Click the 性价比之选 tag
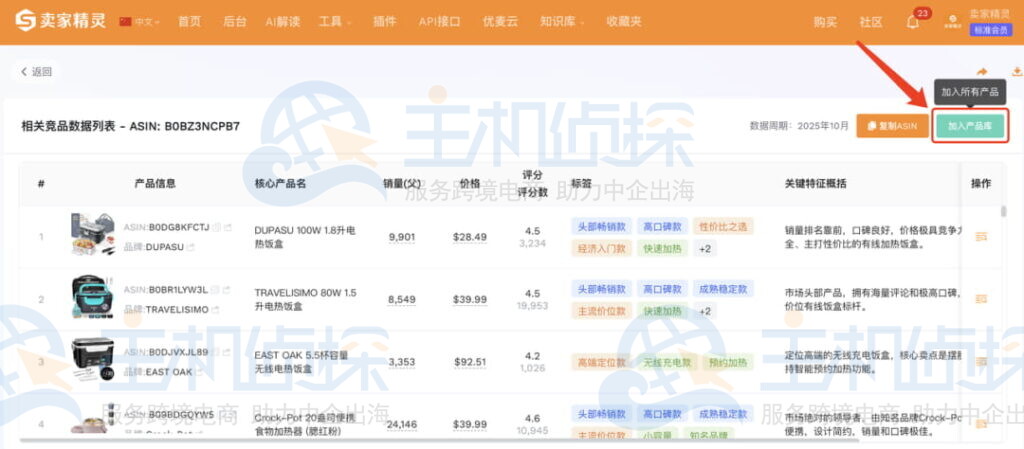The image size is (1024, 449). [723, 226]
